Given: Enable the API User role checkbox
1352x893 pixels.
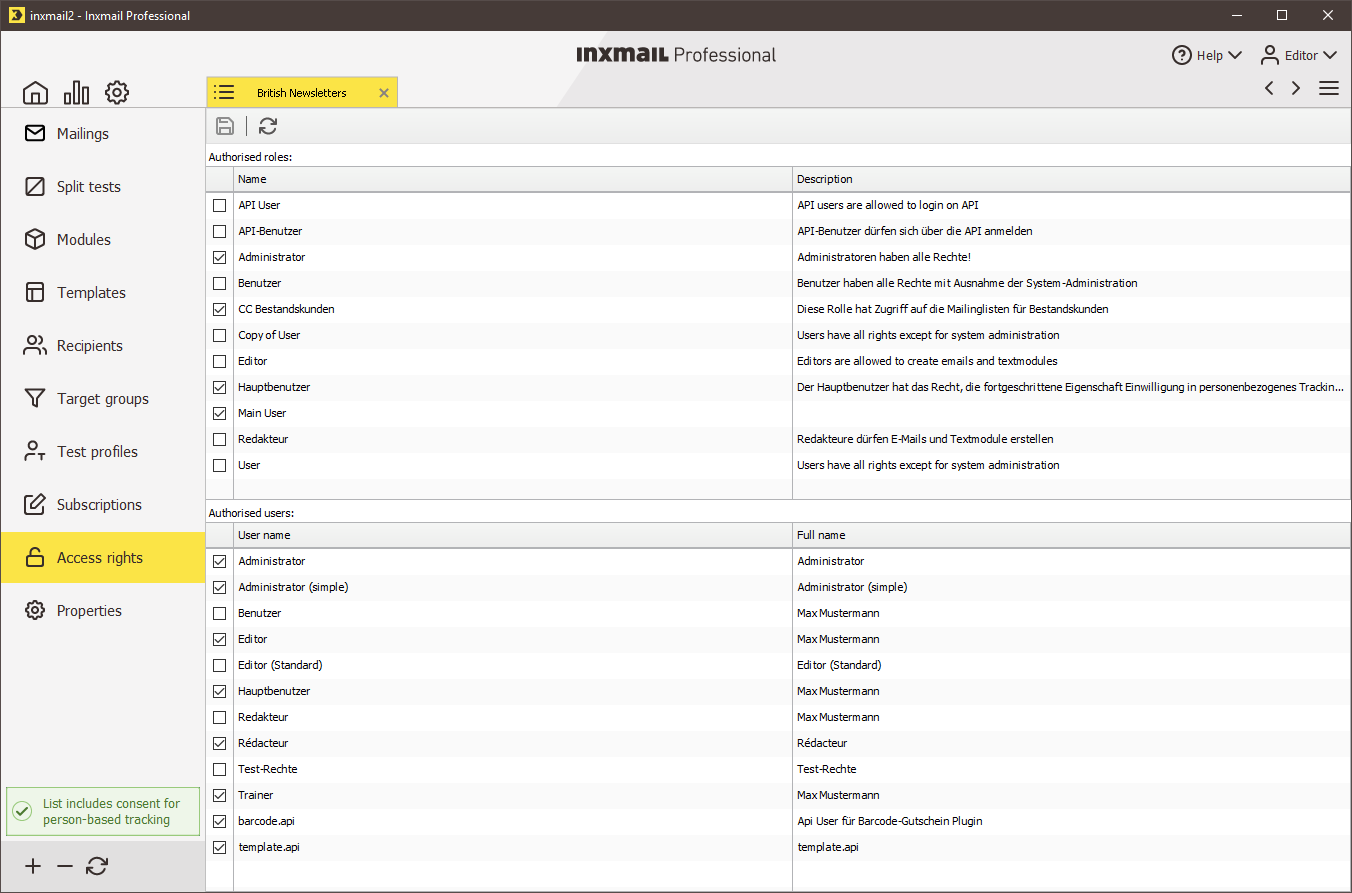Looking at the screenshot, I should coord(220,205).
